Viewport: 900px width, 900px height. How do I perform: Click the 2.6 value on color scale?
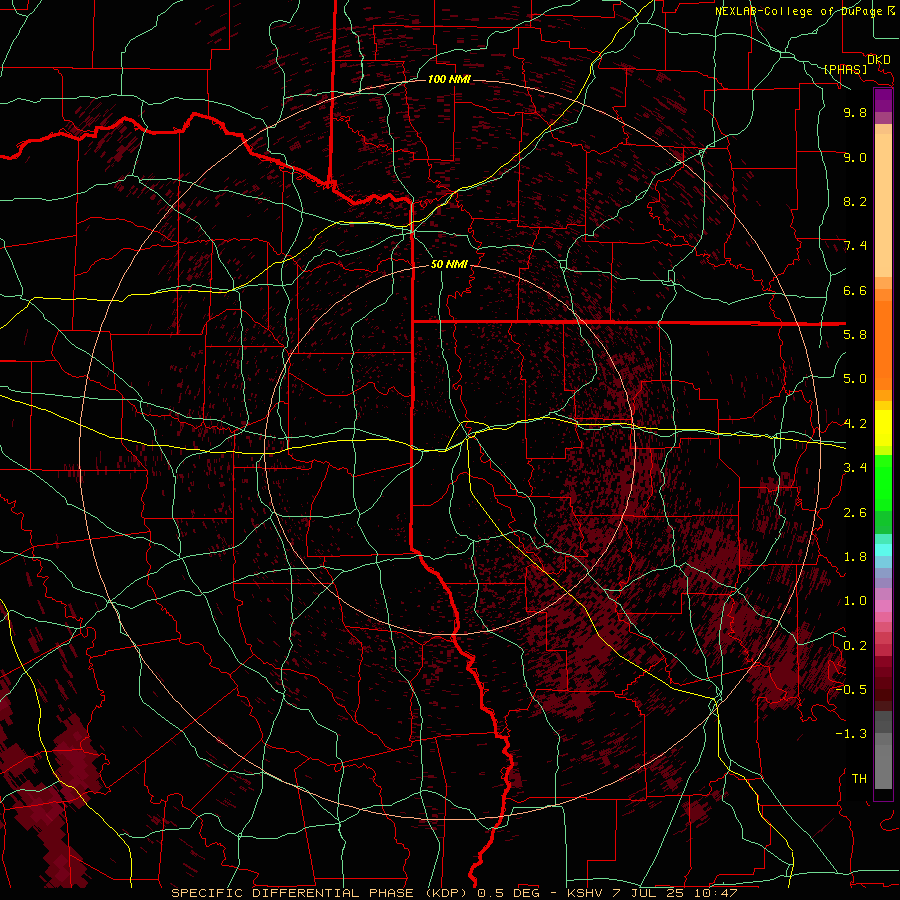pyautogui.click(x=855, y=513)
